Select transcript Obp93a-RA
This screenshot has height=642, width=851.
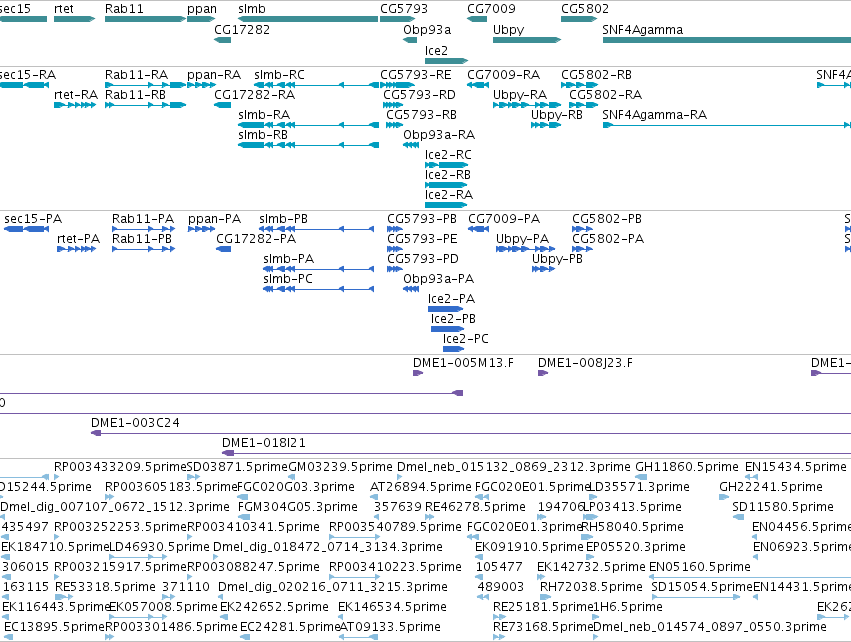tap(411, 145)
